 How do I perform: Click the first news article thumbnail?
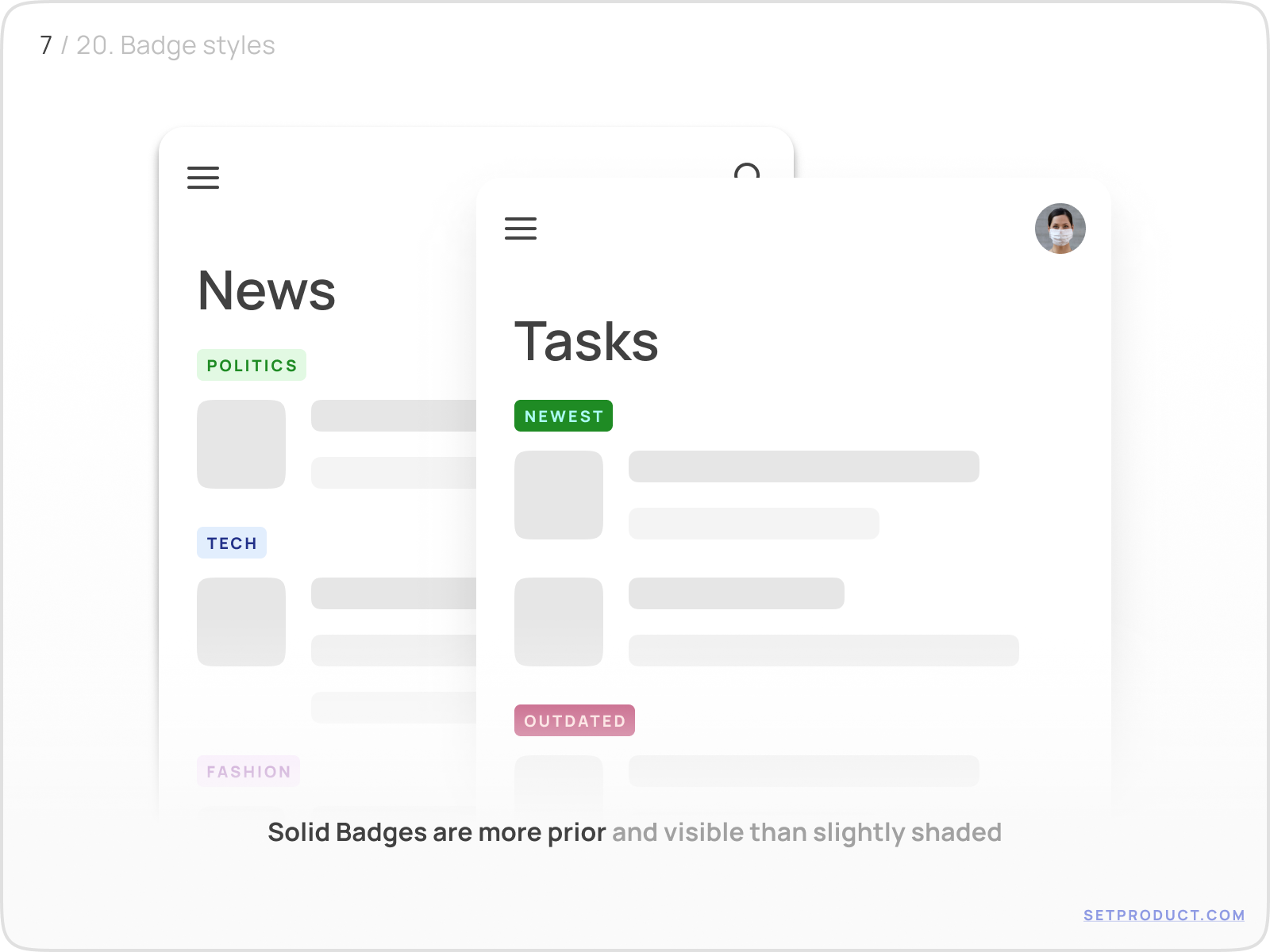(241, 444)
